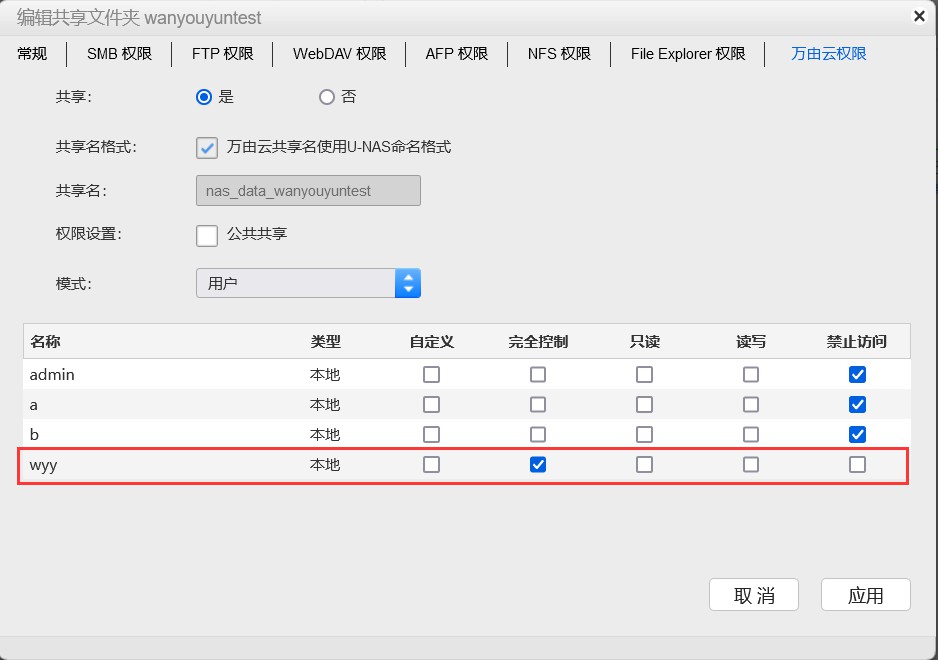938x660 pixels.
Task: Open the File Explorer 权限 tab
Action: point(688,54)
